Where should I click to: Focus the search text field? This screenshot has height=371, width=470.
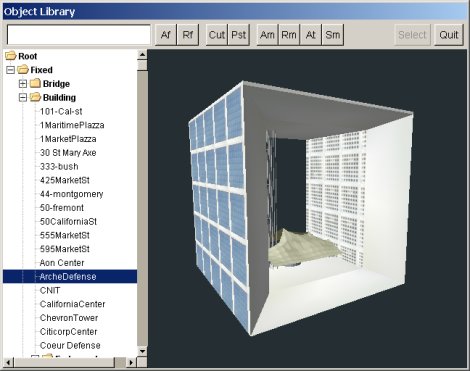click(x=79, y=34)
